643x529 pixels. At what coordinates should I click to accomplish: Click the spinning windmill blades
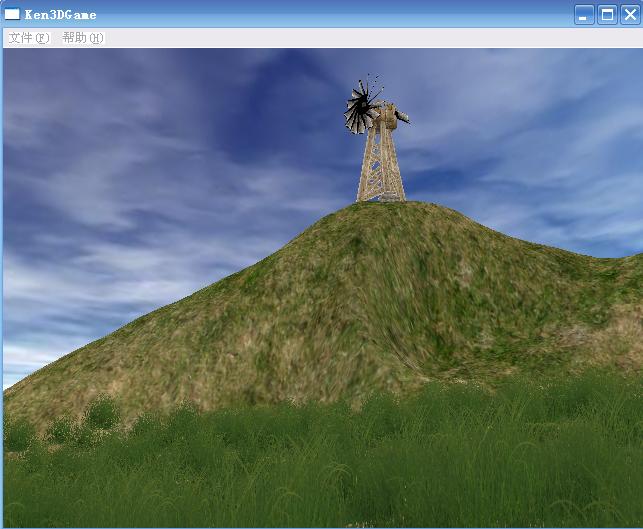(x=361, y=107)
